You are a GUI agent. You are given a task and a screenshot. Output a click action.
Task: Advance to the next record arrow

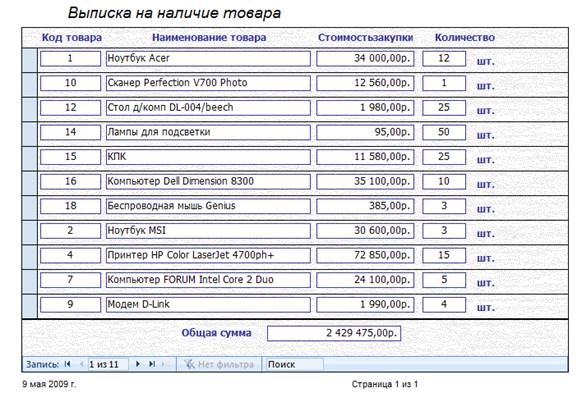click(x=138, y=364)
